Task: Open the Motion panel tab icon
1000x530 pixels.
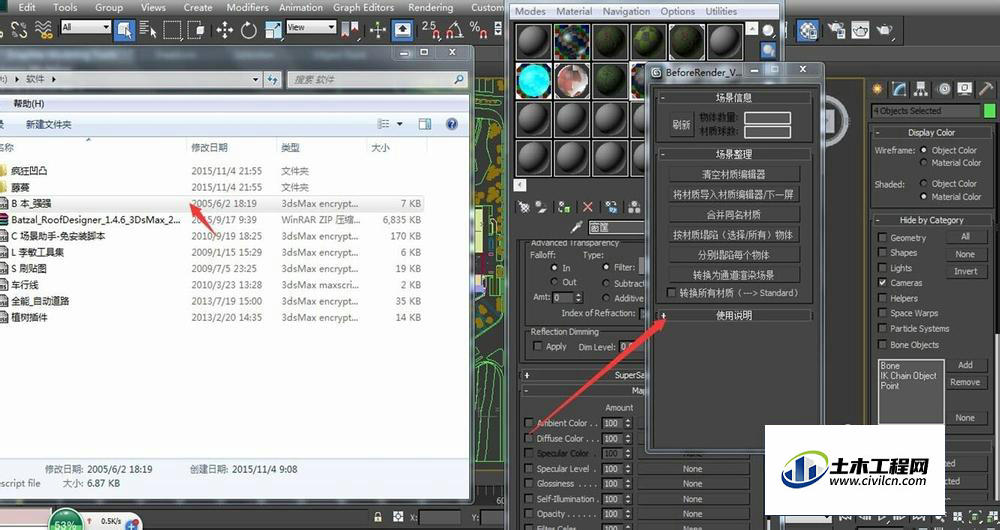Action: (944, 89)
